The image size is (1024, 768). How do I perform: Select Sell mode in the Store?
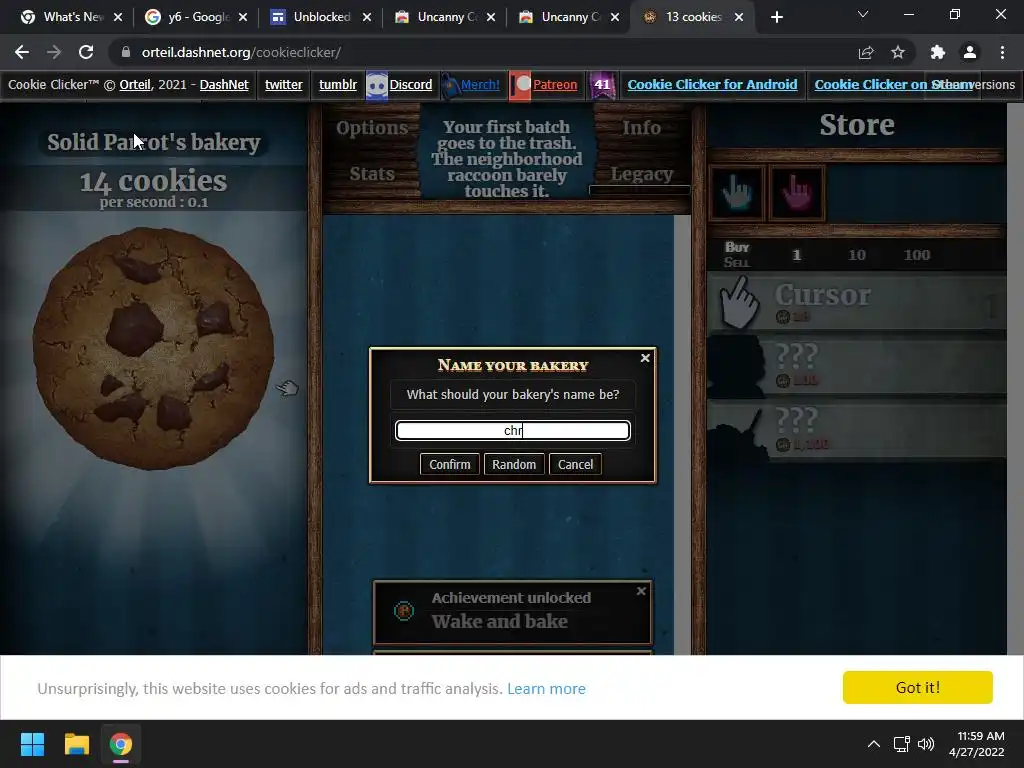click(737, 263)
